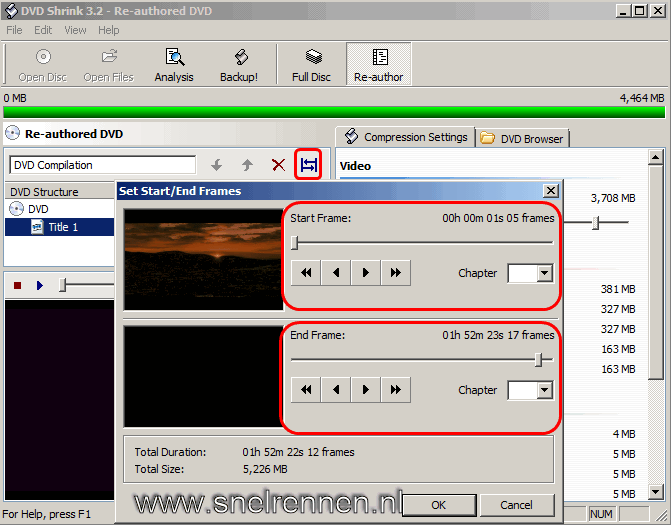This screenshot has width=671, height=525.
Task: Jump End Frame to previous chapter
Action: click(x=306, y=389)
